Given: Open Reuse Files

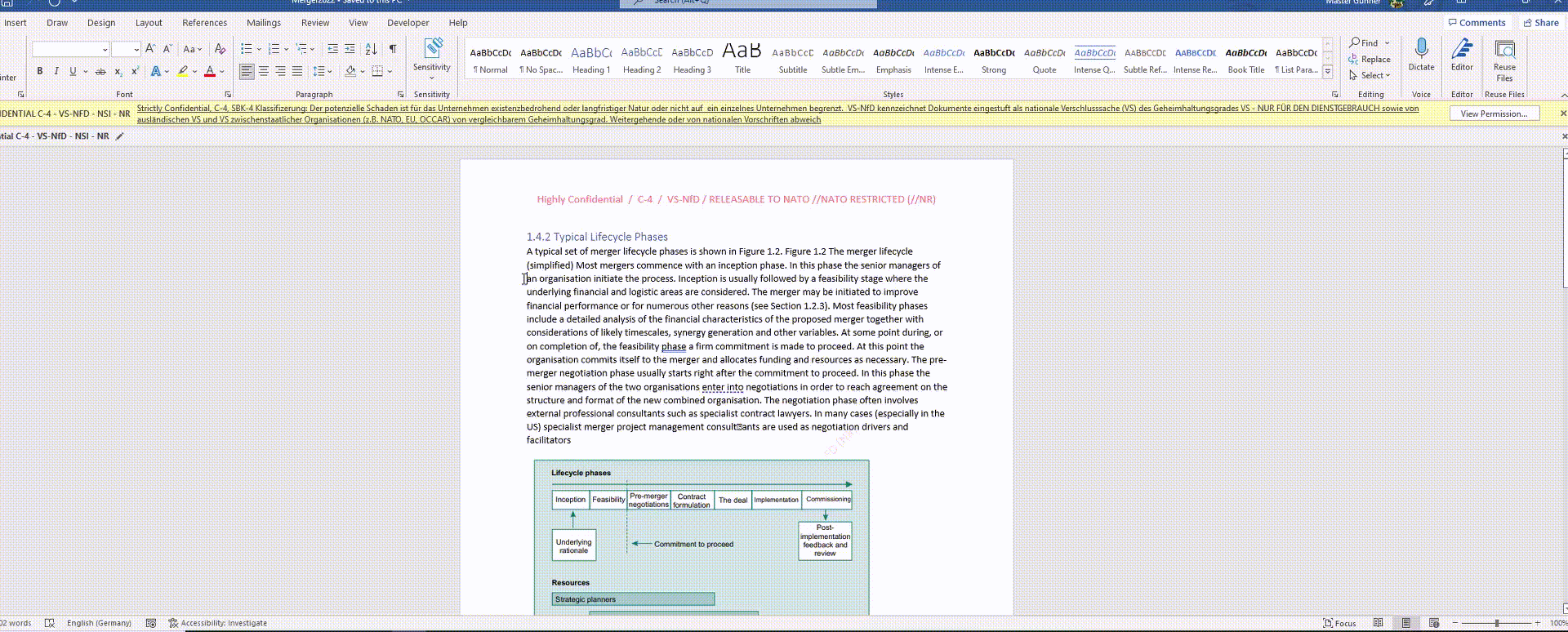Looking at the screenshot, I should pos(1504,60).
